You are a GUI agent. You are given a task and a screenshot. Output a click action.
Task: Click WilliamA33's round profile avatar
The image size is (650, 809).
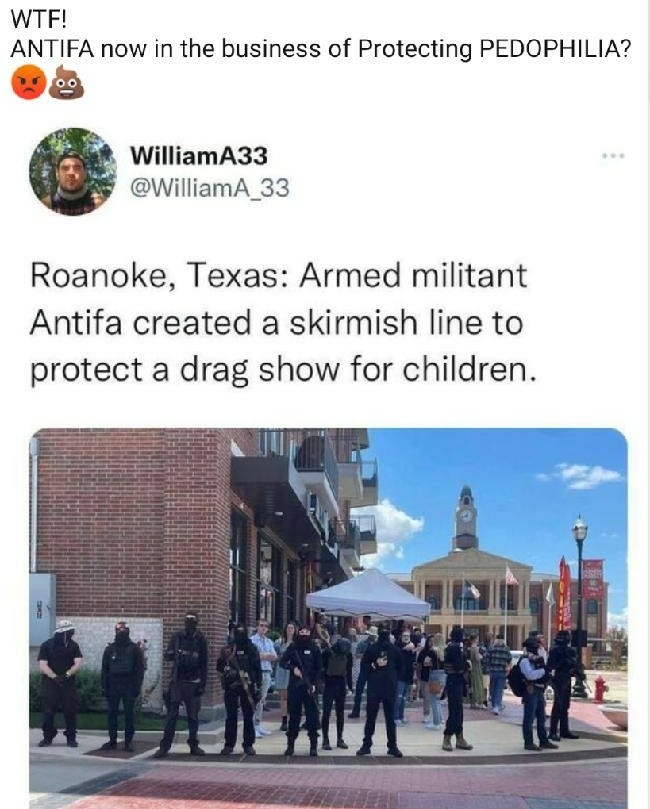pyautogui.click(x=73, y=171)
